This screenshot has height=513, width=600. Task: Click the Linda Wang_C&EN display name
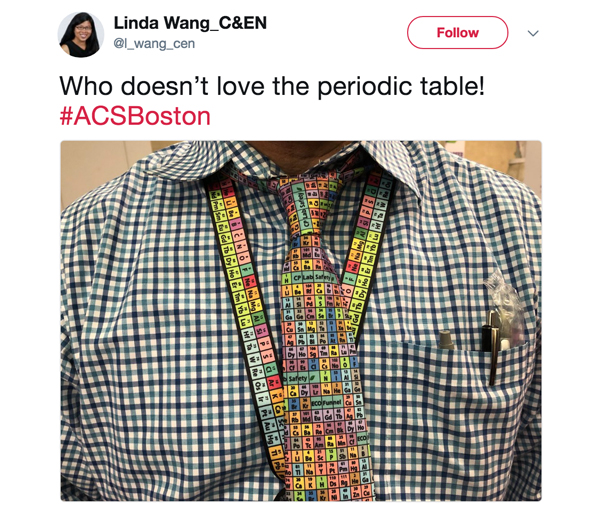190,23
